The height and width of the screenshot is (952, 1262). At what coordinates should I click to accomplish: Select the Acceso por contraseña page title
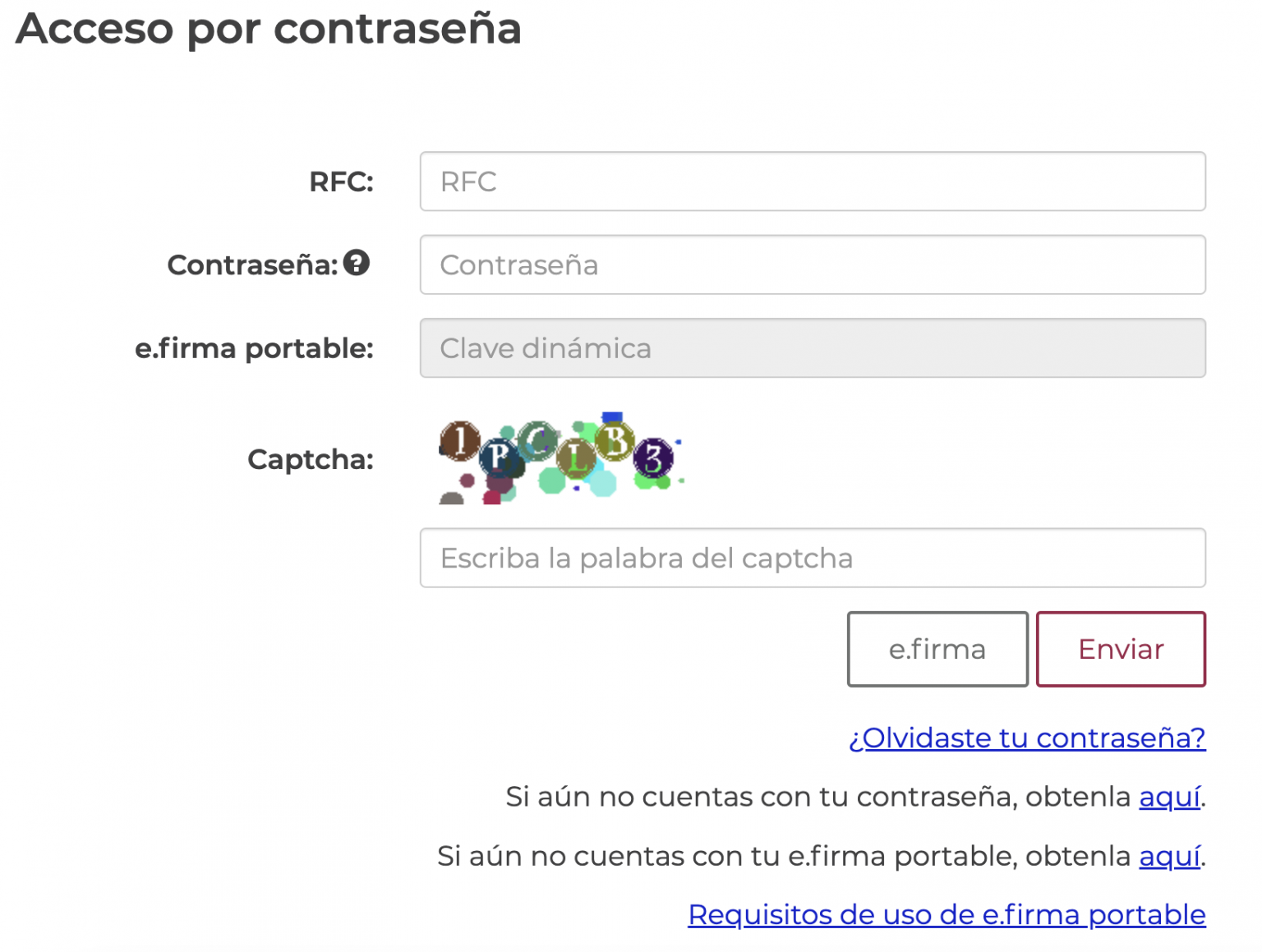coord(269,30)
